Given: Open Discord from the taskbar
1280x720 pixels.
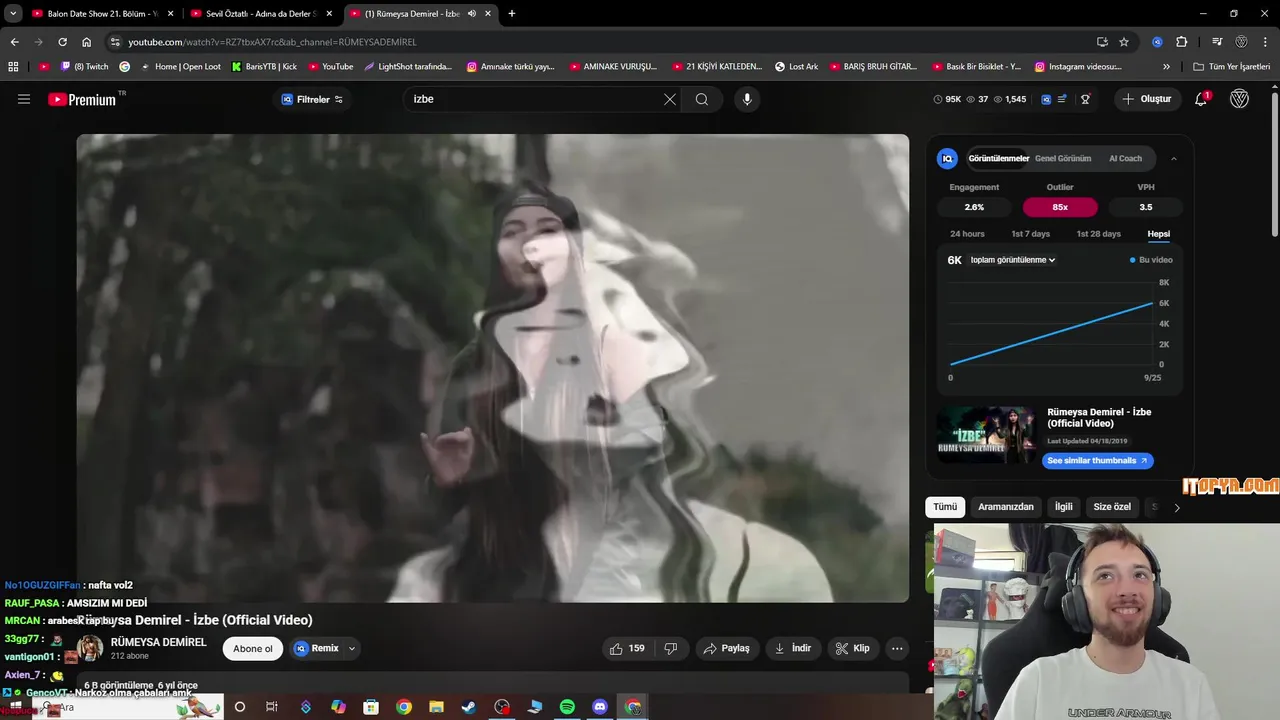Looking at the screenshot, I should coord(600,707).
